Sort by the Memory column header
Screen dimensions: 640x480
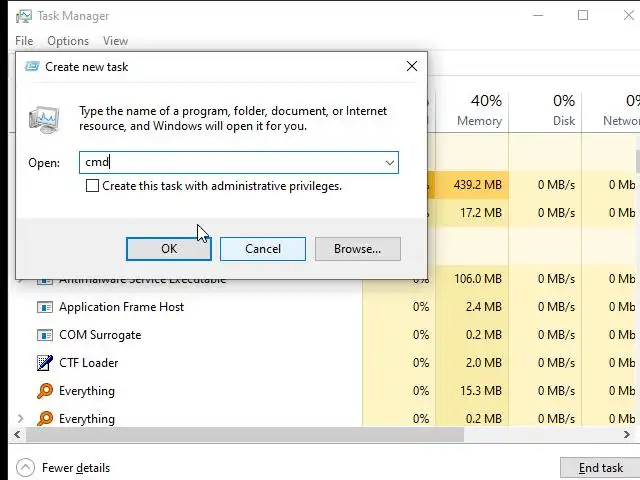click(x=472, y=111)
